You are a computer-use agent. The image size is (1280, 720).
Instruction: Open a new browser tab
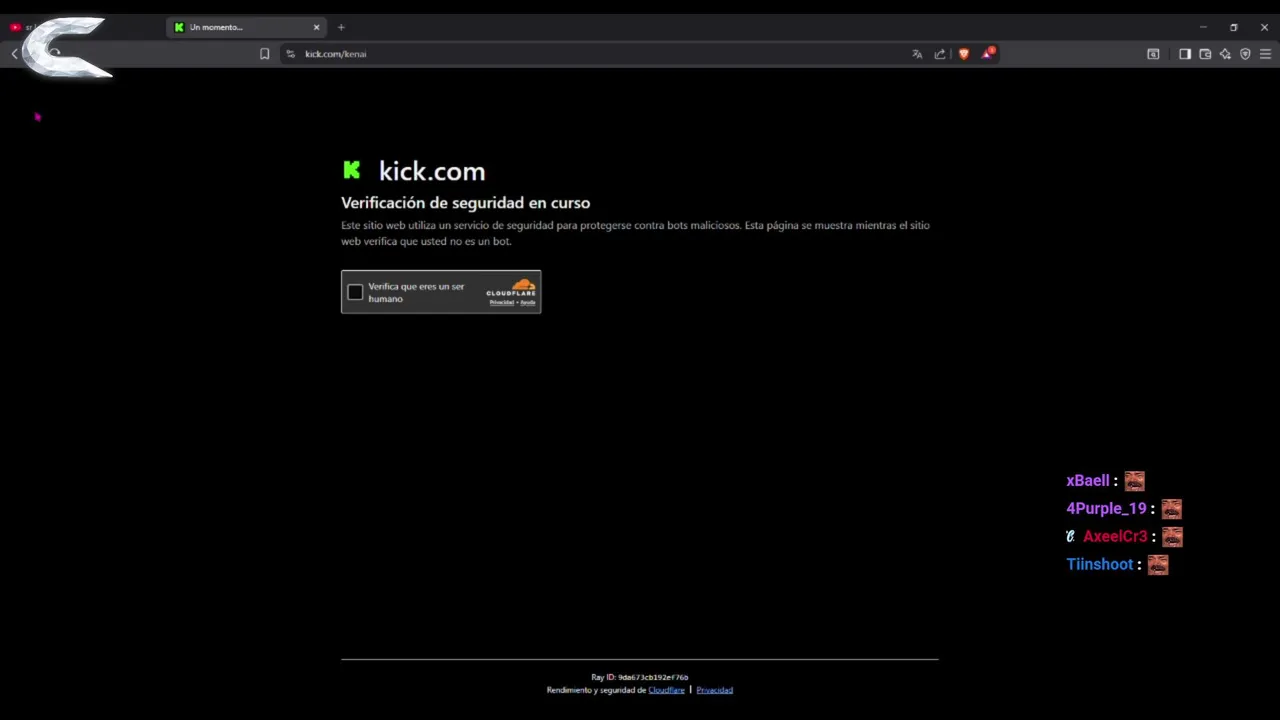pyautogui.click(x=341, y=27)
